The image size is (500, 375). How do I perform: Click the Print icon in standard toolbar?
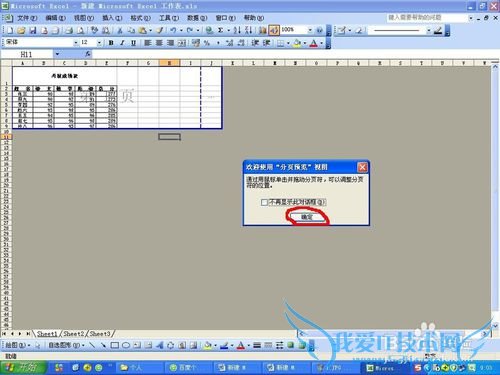(69, 31)
